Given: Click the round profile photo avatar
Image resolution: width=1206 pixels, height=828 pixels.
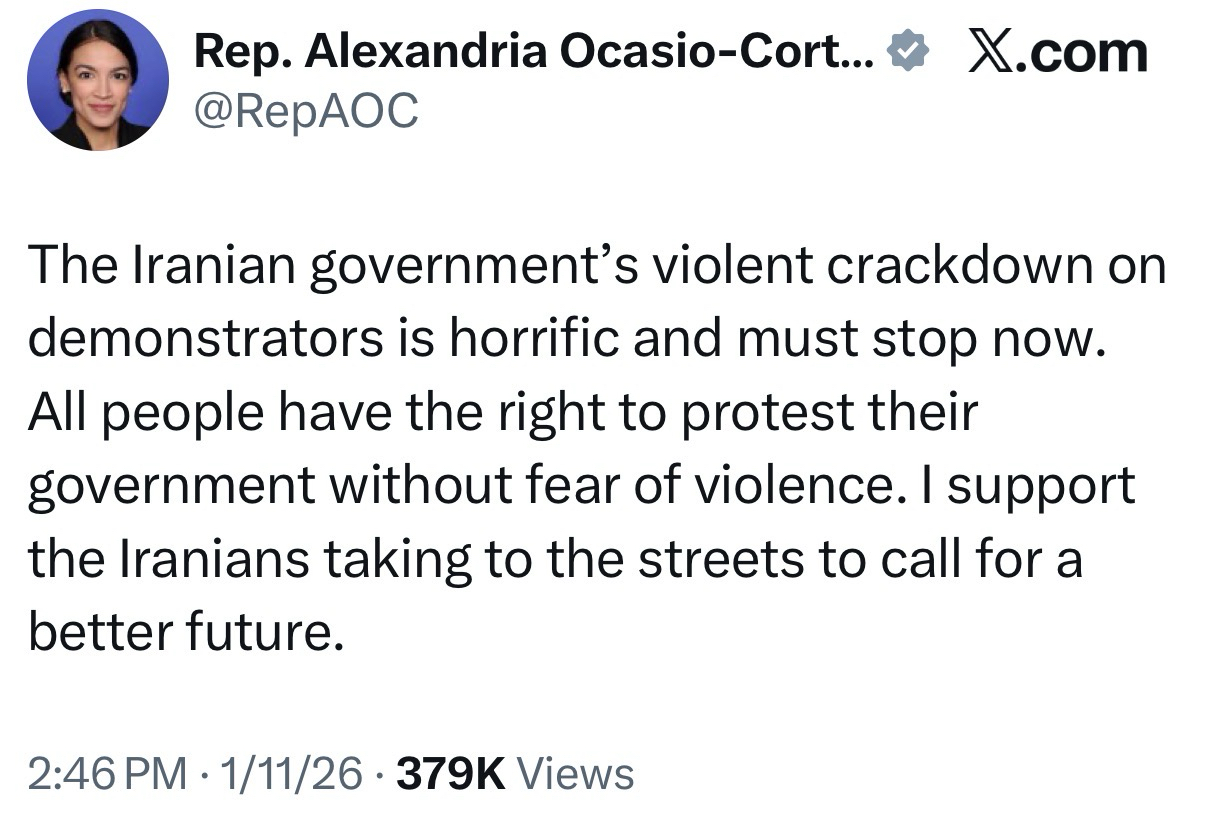Looking at the screenshot, I should (98, 80).
